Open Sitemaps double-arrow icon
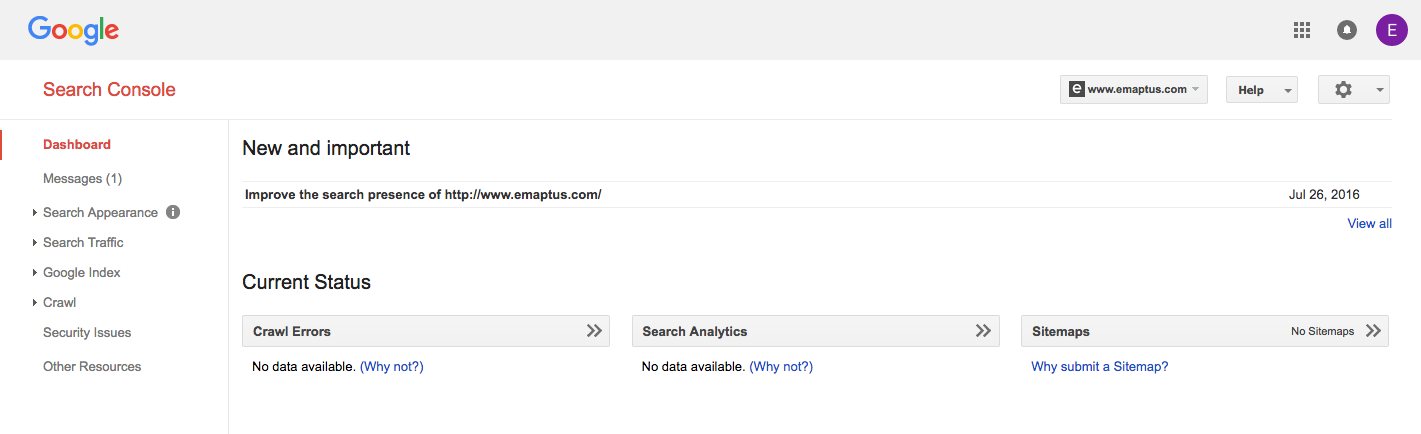Screen dimensions: 1421x434 tap(1373, 331)
